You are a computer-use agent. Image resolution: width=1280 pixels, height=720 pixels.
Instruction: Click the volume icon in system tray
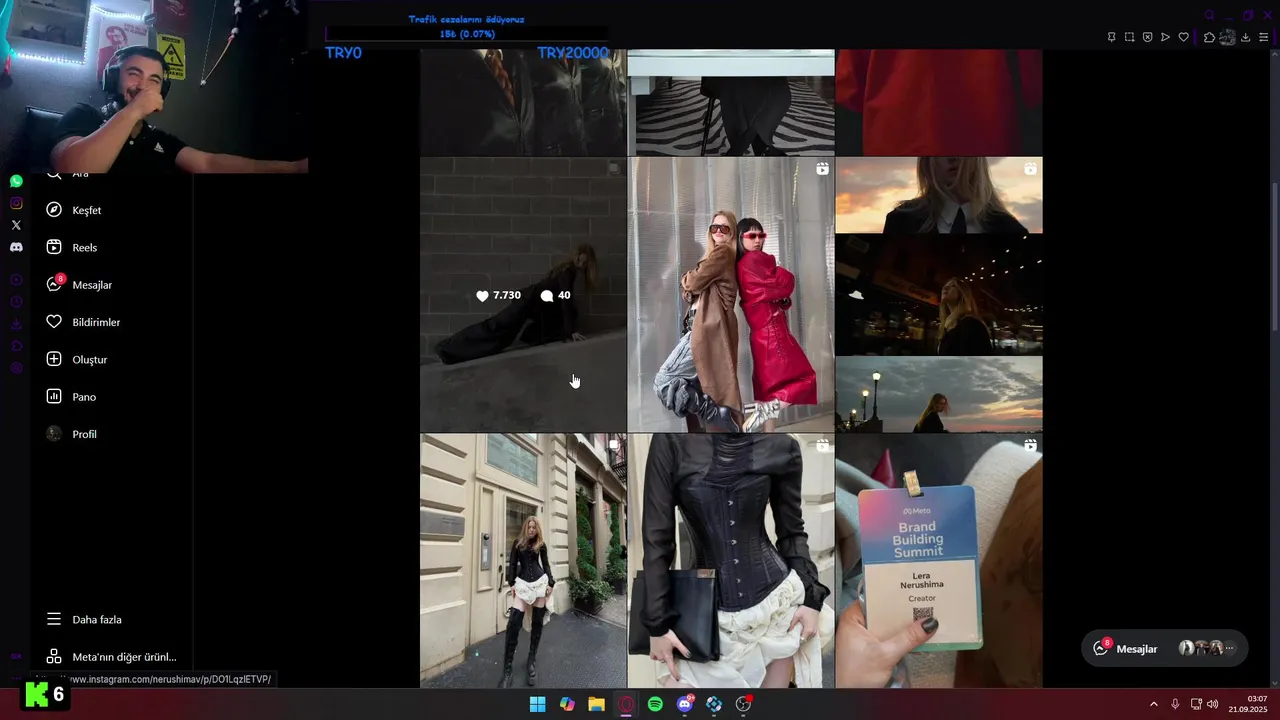tap(1212, 704)
